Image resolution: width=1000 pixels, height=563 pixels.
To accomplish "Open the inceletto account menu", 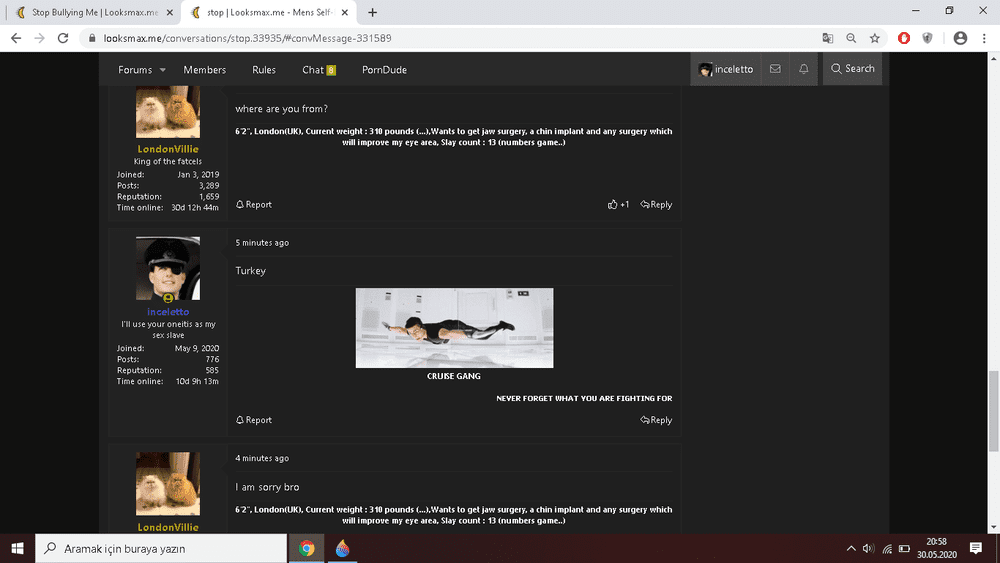I will click(726, 69).
